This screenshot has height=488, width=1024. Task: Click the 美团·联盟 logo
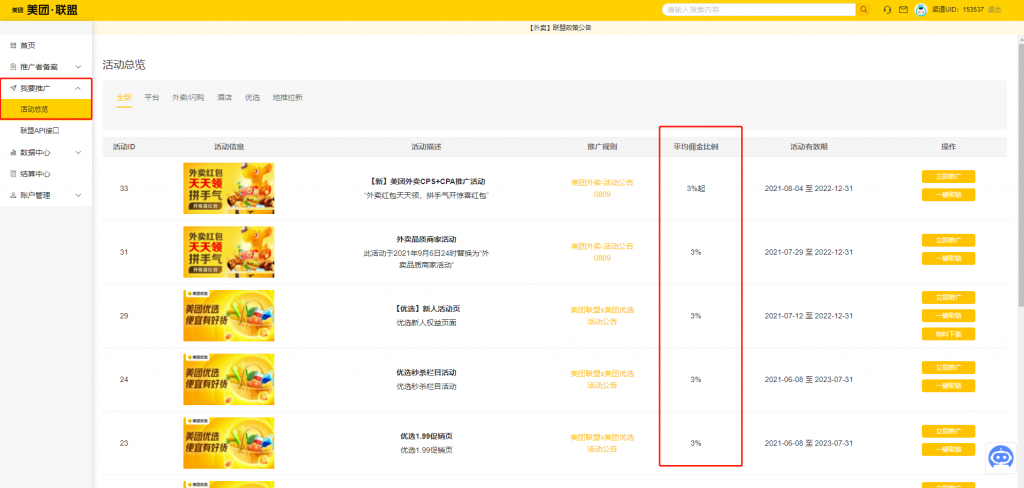pos(45,10)
